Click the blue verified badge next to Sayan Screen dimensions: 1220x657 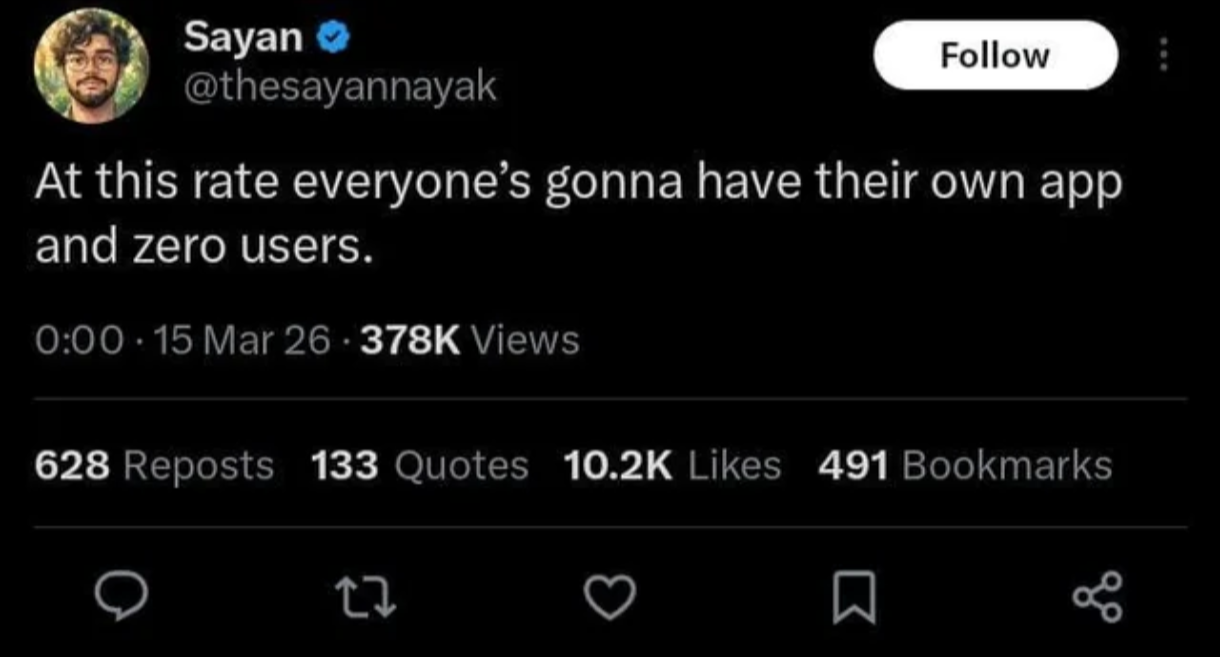pyautogui.click(x=331, y=36)
